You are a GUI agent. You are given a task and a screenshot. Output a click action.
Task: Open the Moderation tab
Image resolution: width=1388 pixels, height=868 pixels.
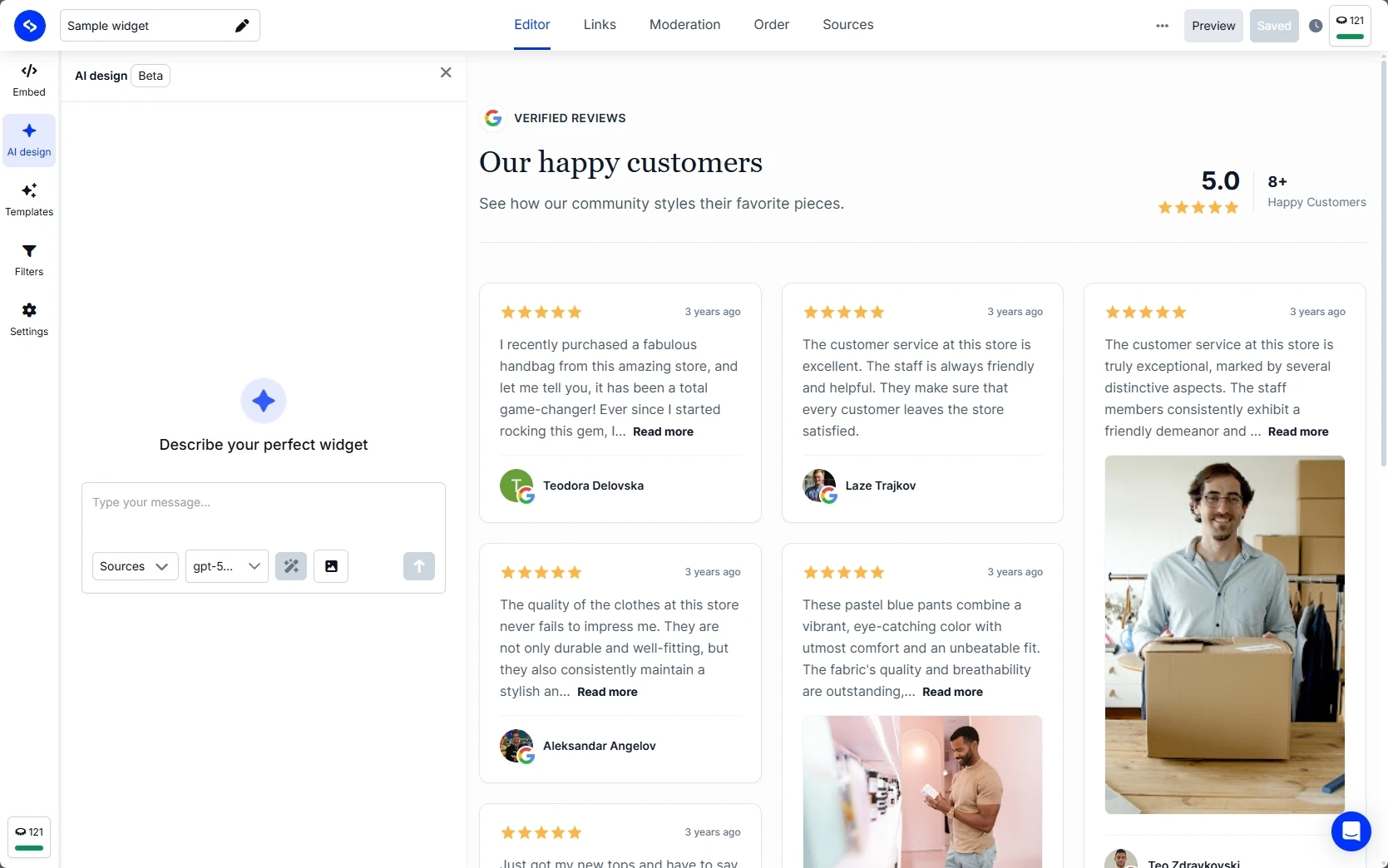click(685, 25)
